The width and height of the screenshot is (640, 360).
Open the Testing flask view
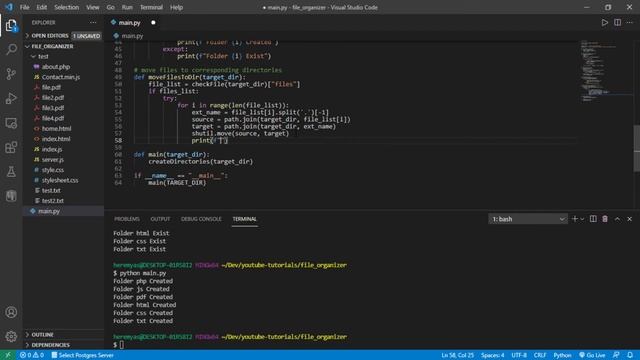(11, 172)
